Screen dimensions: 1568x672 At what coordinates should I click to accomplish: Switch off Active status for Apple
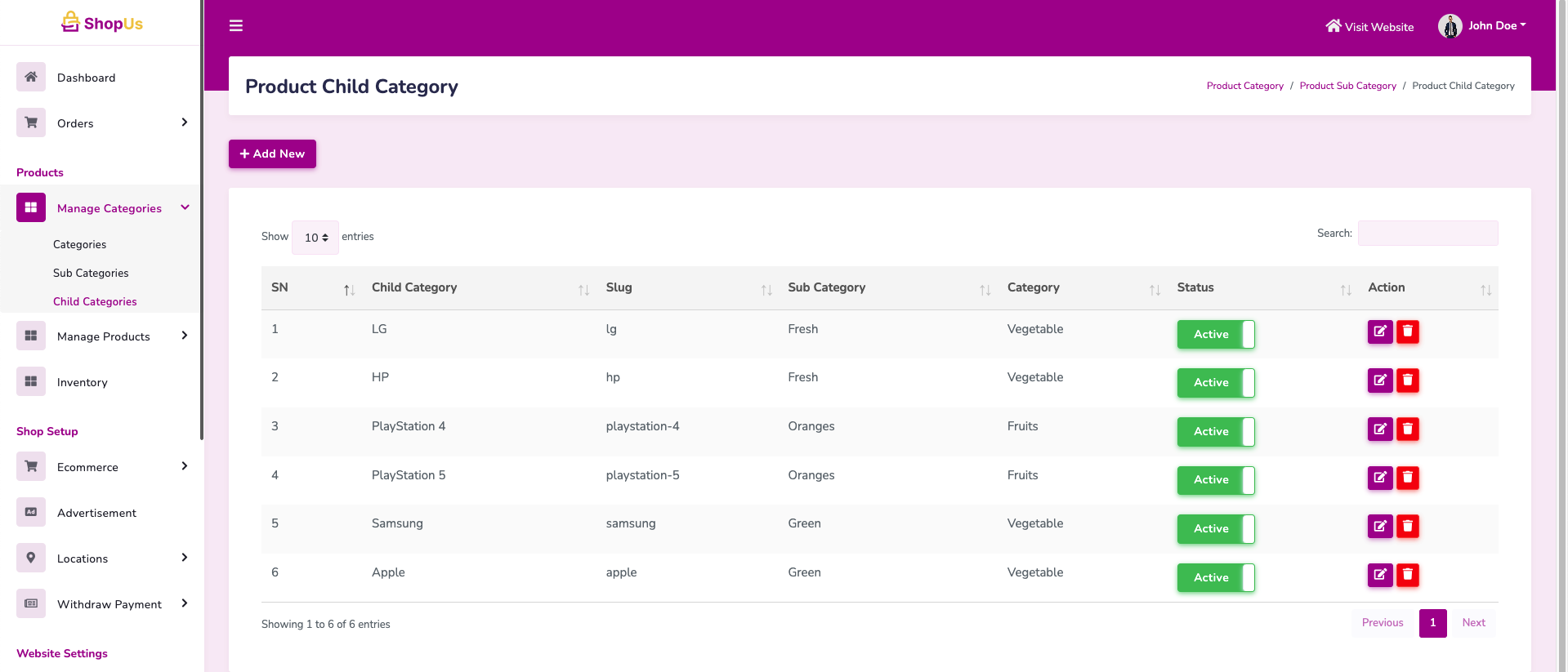(1215, 578)
